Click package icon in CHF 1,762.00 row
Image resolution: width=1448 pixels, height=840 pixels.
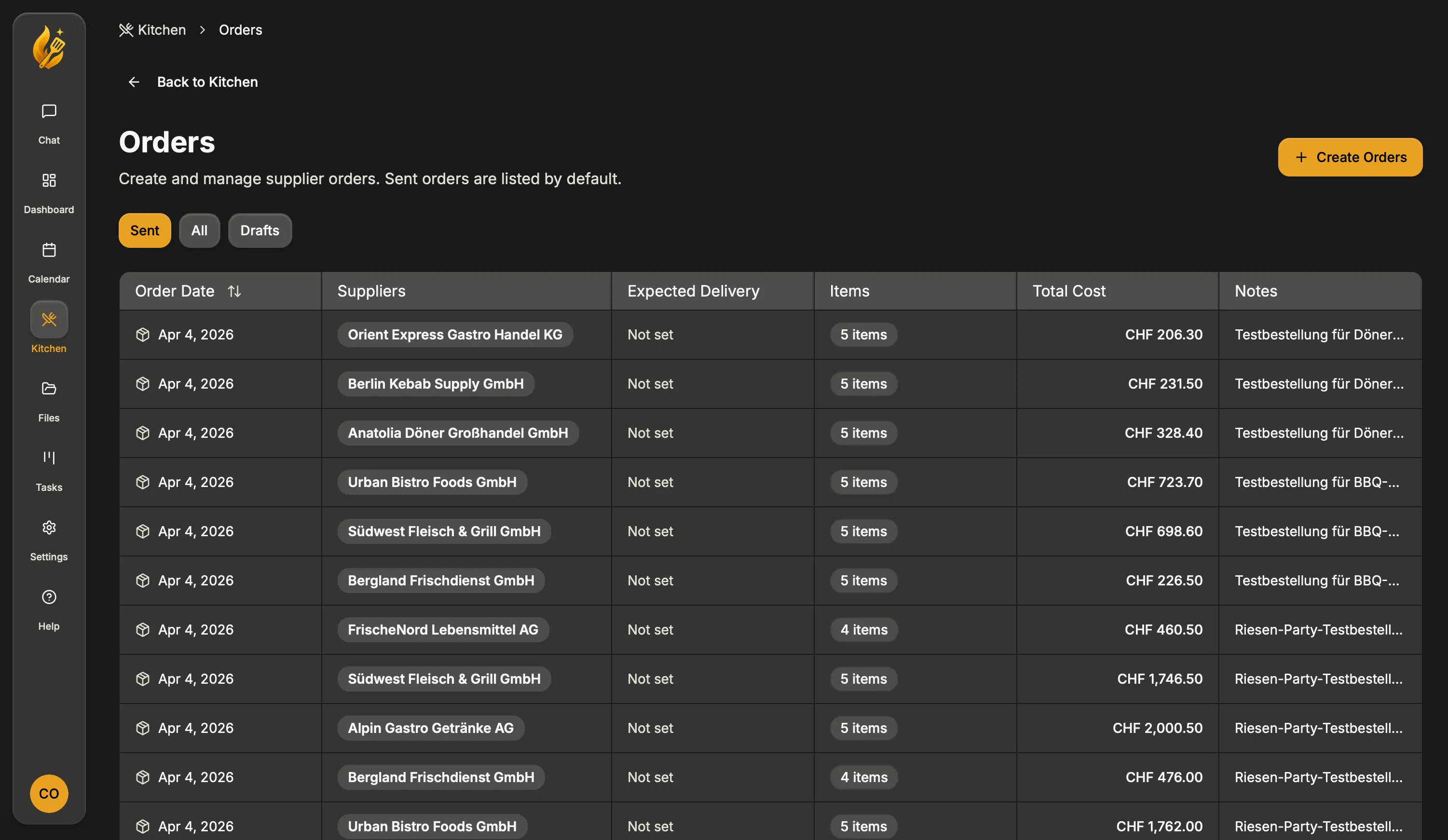tap(142, 826)
